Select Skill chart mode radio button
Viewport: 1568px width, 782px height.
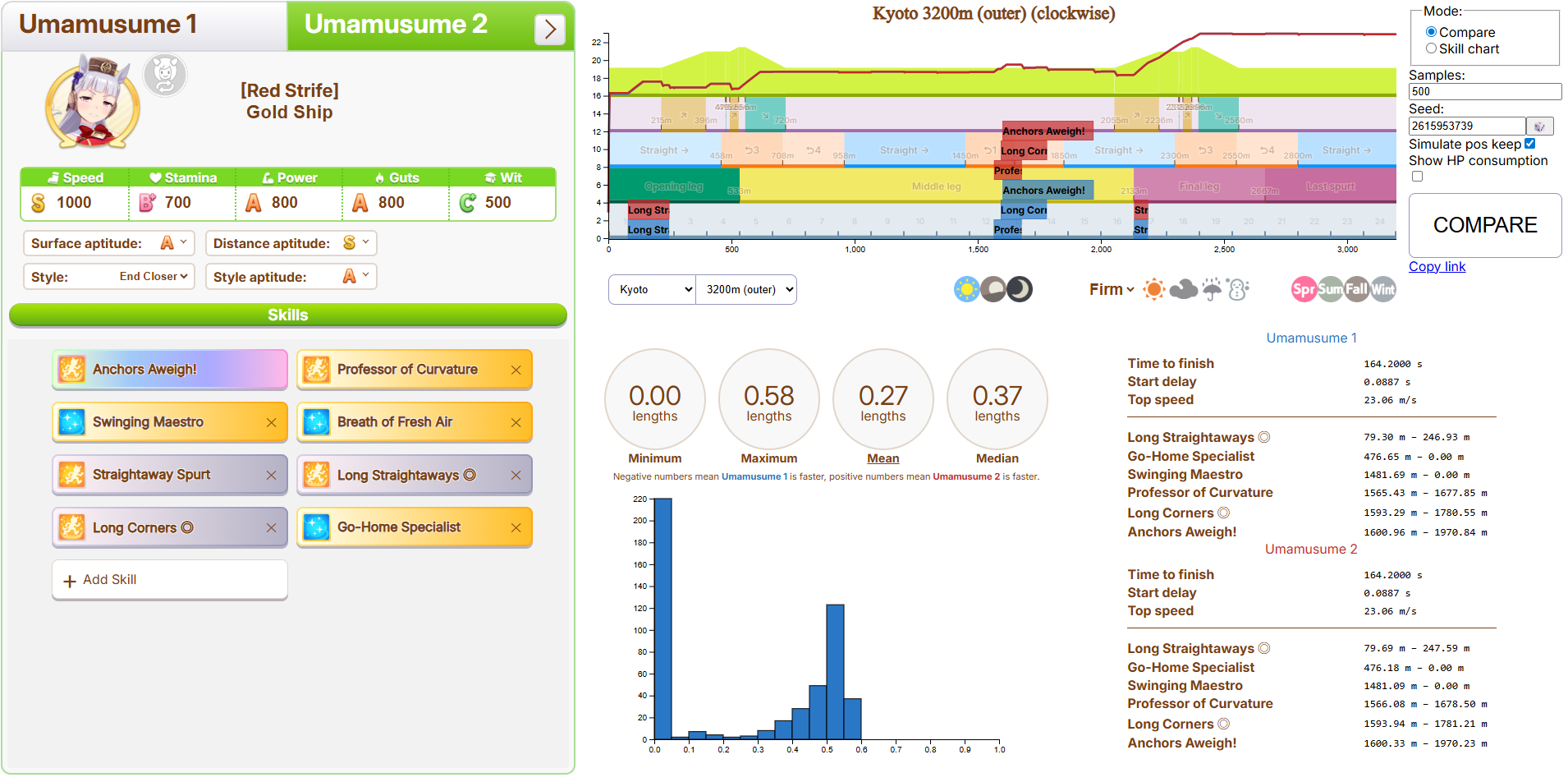[x=1431, y=48]
